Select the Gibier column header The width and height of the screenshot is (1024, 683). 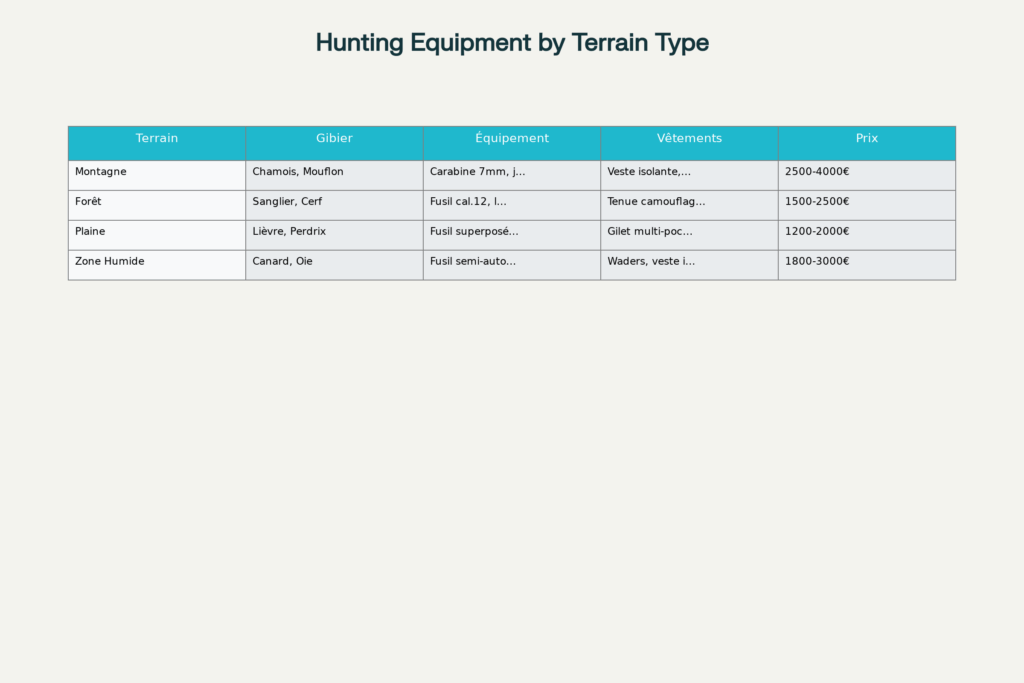[334, 143]
